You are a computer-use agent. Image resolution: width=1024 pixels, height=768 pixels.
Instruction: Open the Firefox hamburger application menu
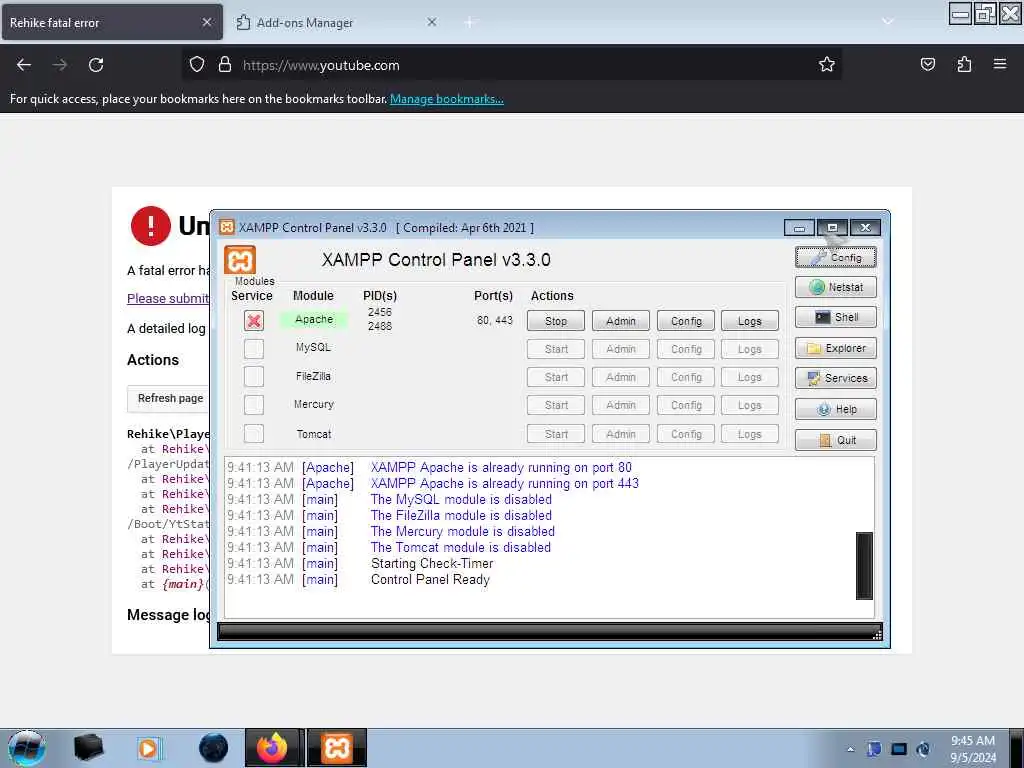coord(1000,65)
